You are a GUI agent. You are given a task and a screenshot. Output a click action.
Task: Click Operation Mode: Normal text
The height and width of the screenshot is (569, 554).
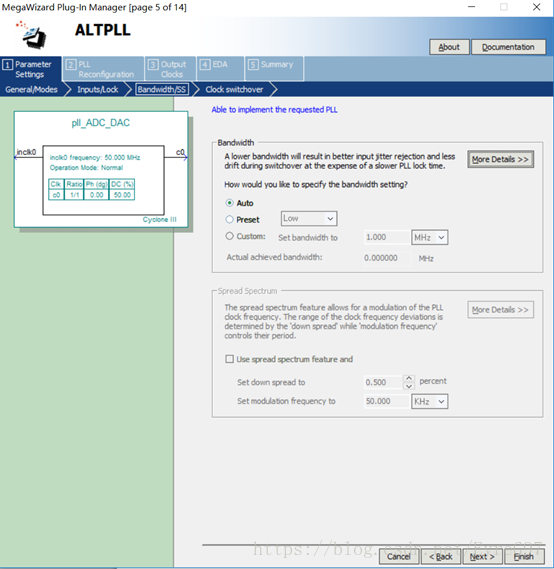tap(86, 168)
